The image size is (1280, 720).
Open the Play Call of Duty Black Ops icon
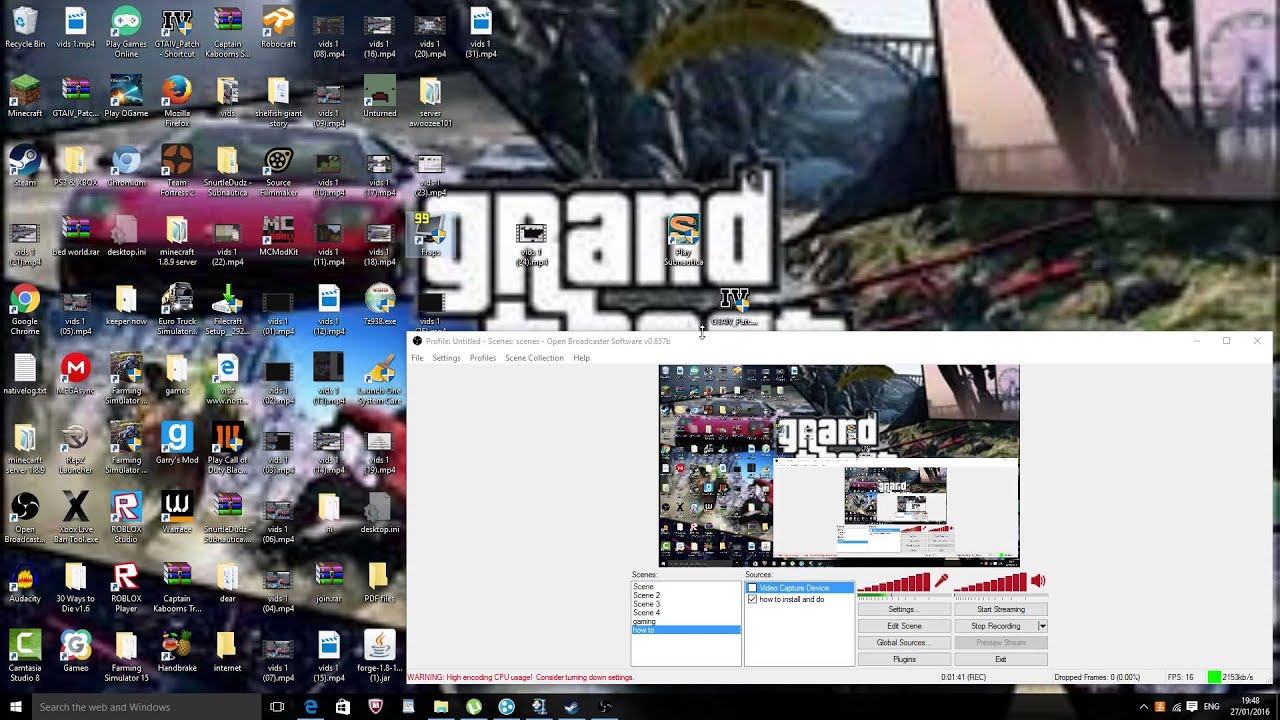click(228, 448)
